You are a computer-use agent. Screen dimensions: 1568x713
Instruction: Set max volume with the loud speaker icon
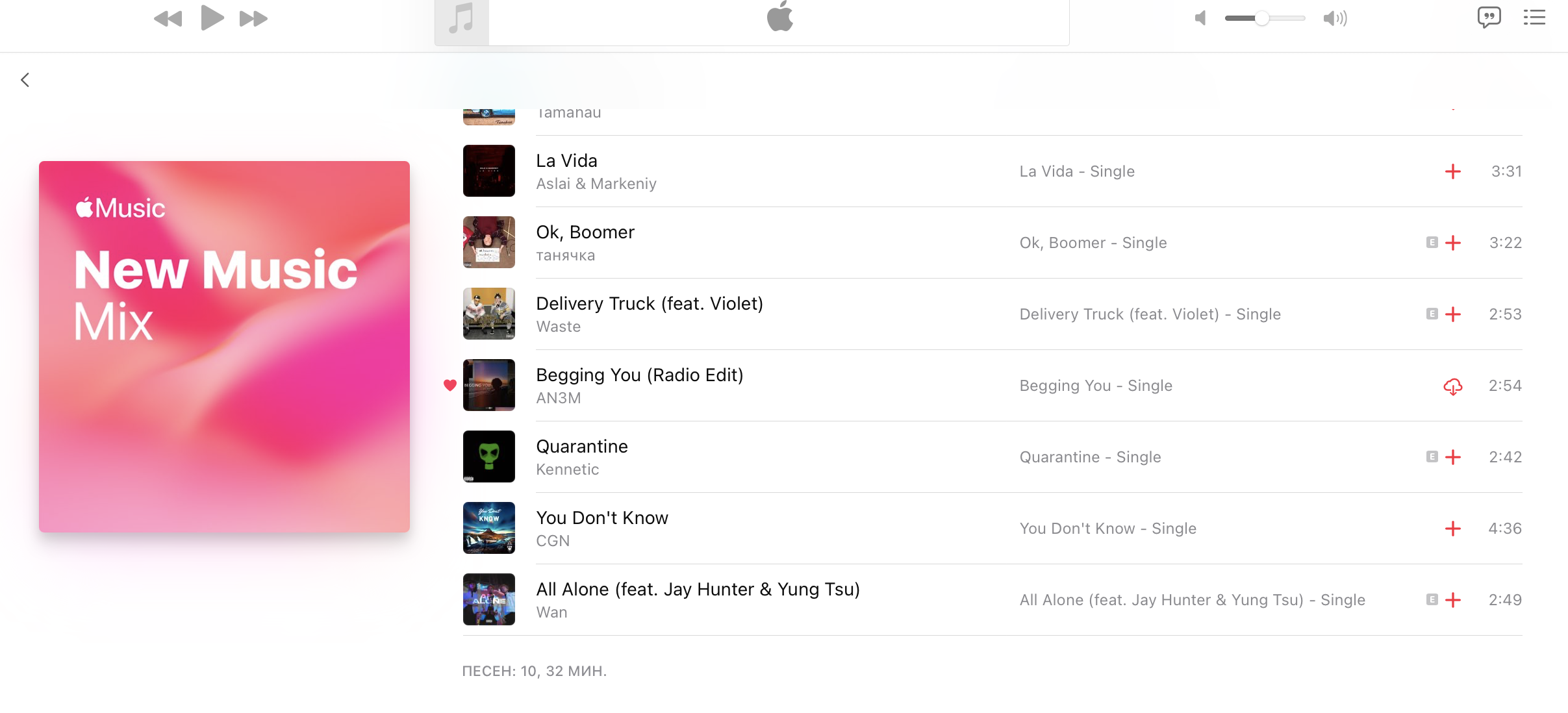pyautogui.click(x=1335, y=18)
